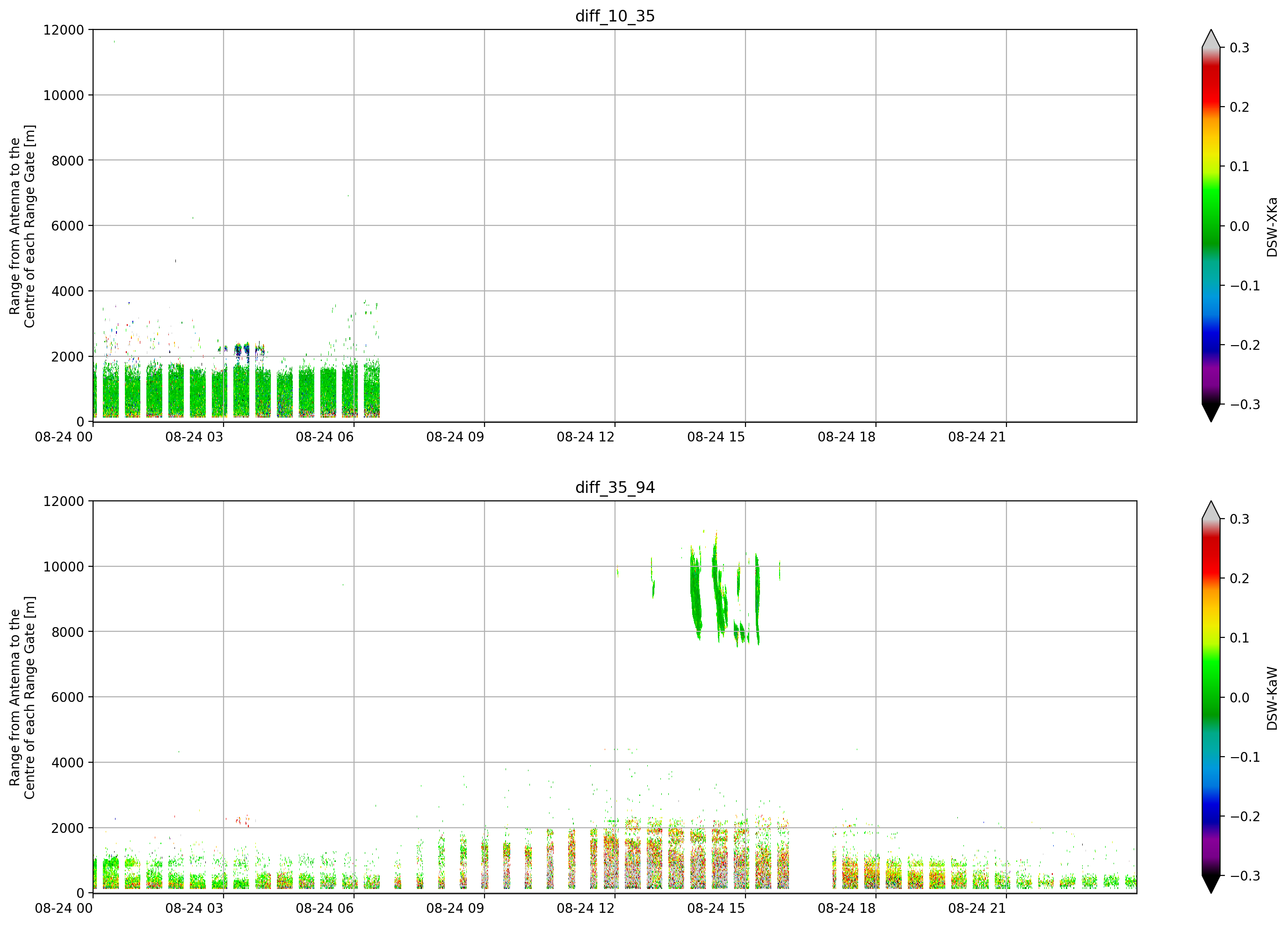Click the 0.2 tick on DSW-KaW colorbar
The width and height of the screenshot is (1288, 925).
[1240, 578]
